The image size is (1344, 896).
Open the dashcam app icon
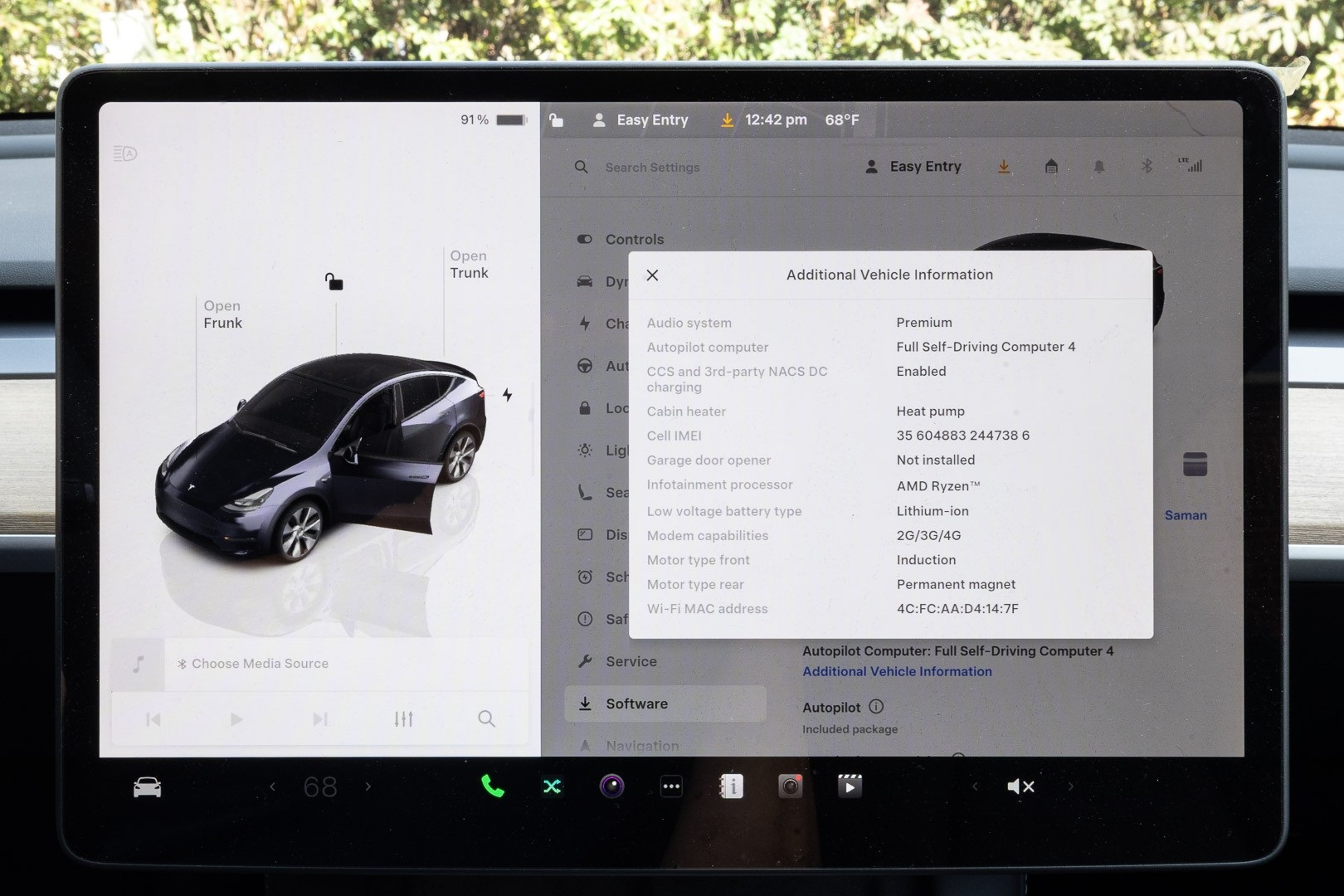[790, 786]
